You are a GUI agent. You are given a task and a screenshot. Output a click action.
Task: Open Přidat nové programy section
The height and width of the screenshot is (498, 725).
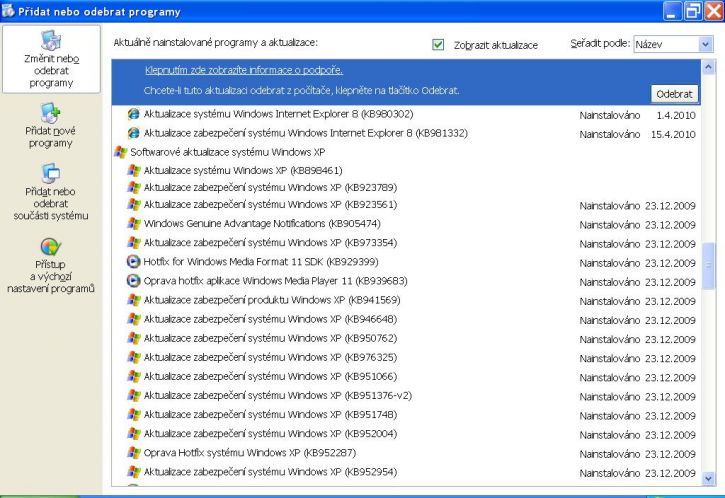tap(50, 125)
